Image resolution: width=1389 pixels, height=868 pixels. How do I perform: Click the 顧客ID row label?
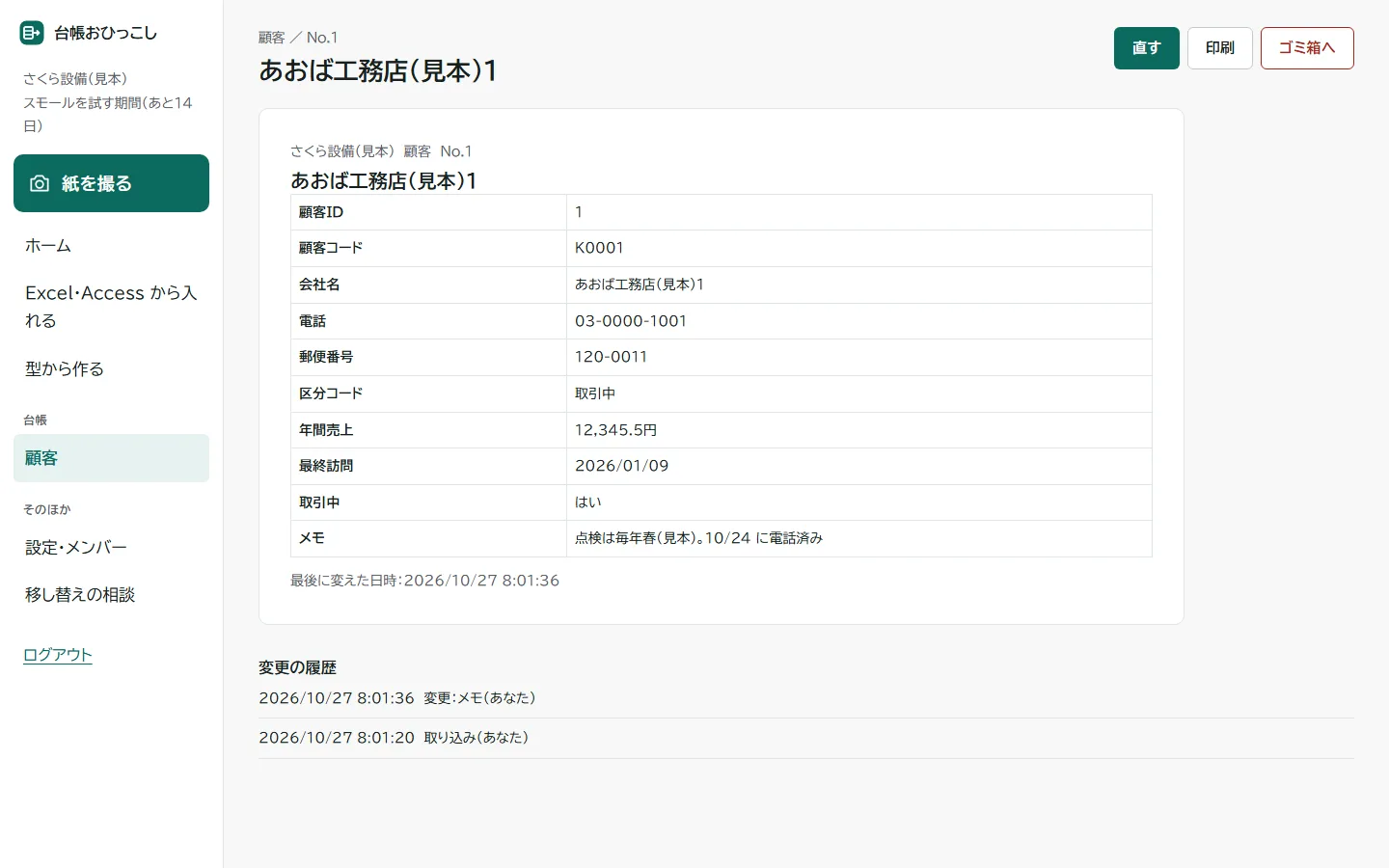click(x=321, y=212)
